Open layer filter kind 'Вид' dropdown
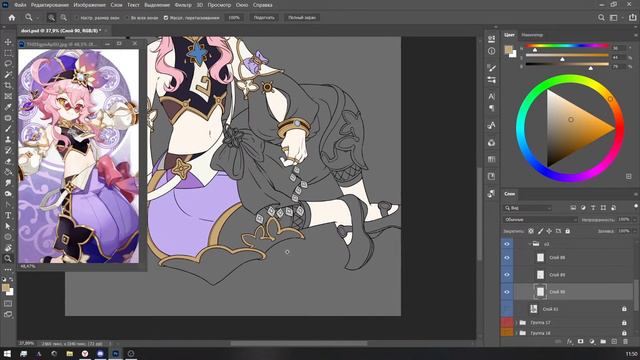The image size is (640, 360). pos(528,208)
